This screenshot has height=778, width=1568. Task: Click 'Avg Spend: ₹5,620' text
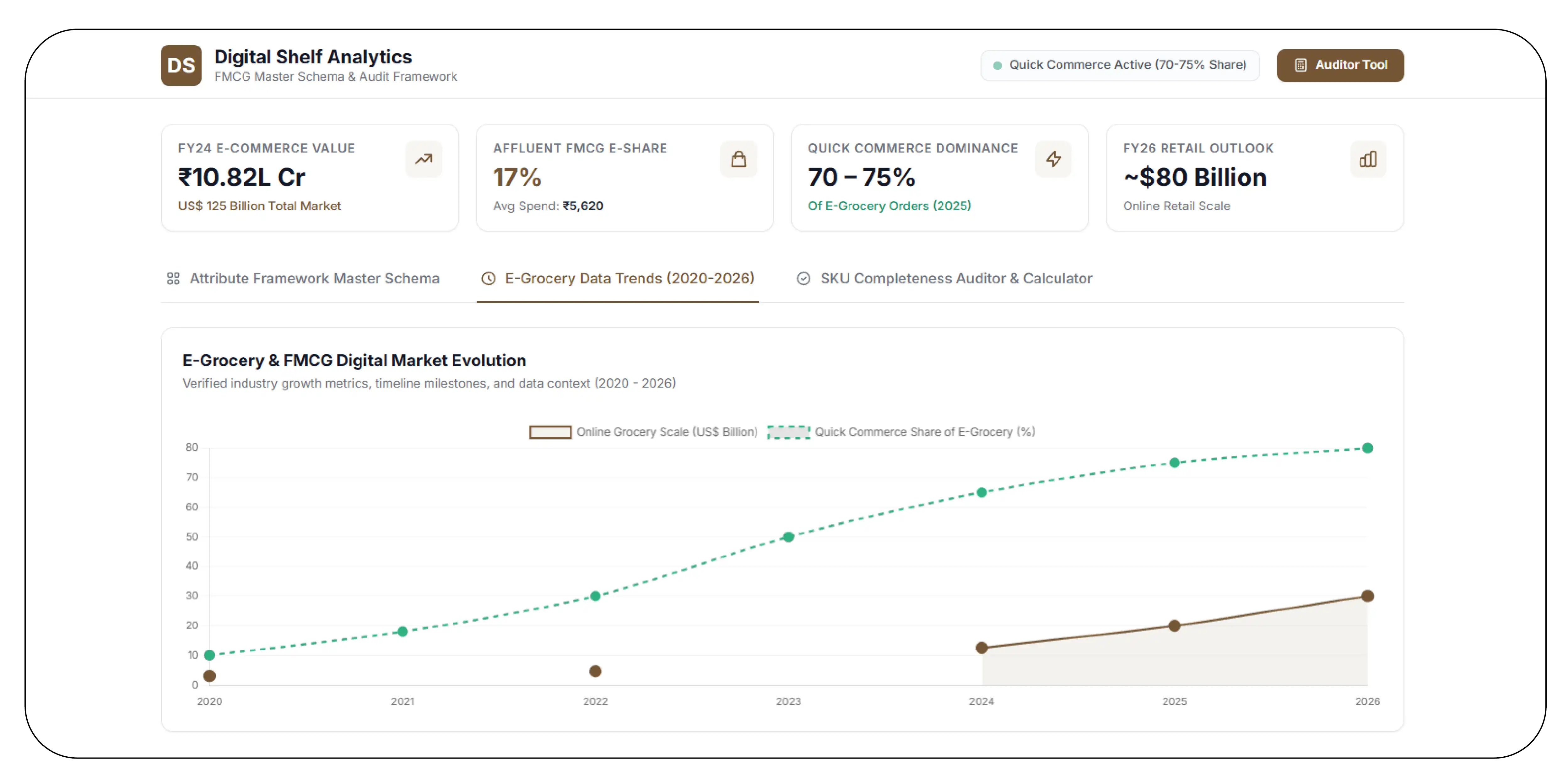pyautogui.click(x=548, y=206)
